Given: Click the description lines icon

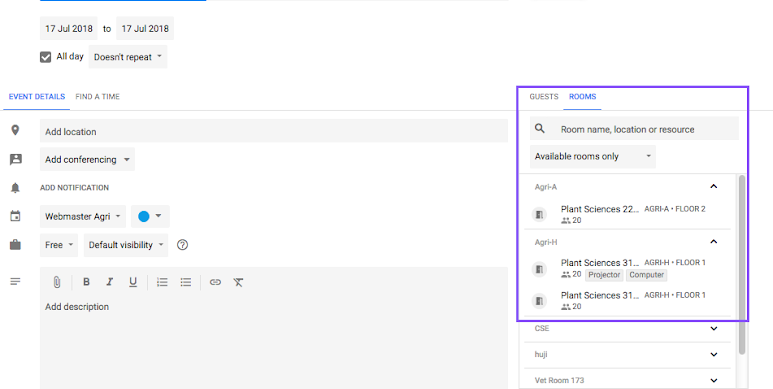Looking at the screenshot, I should tap(15, 282).
